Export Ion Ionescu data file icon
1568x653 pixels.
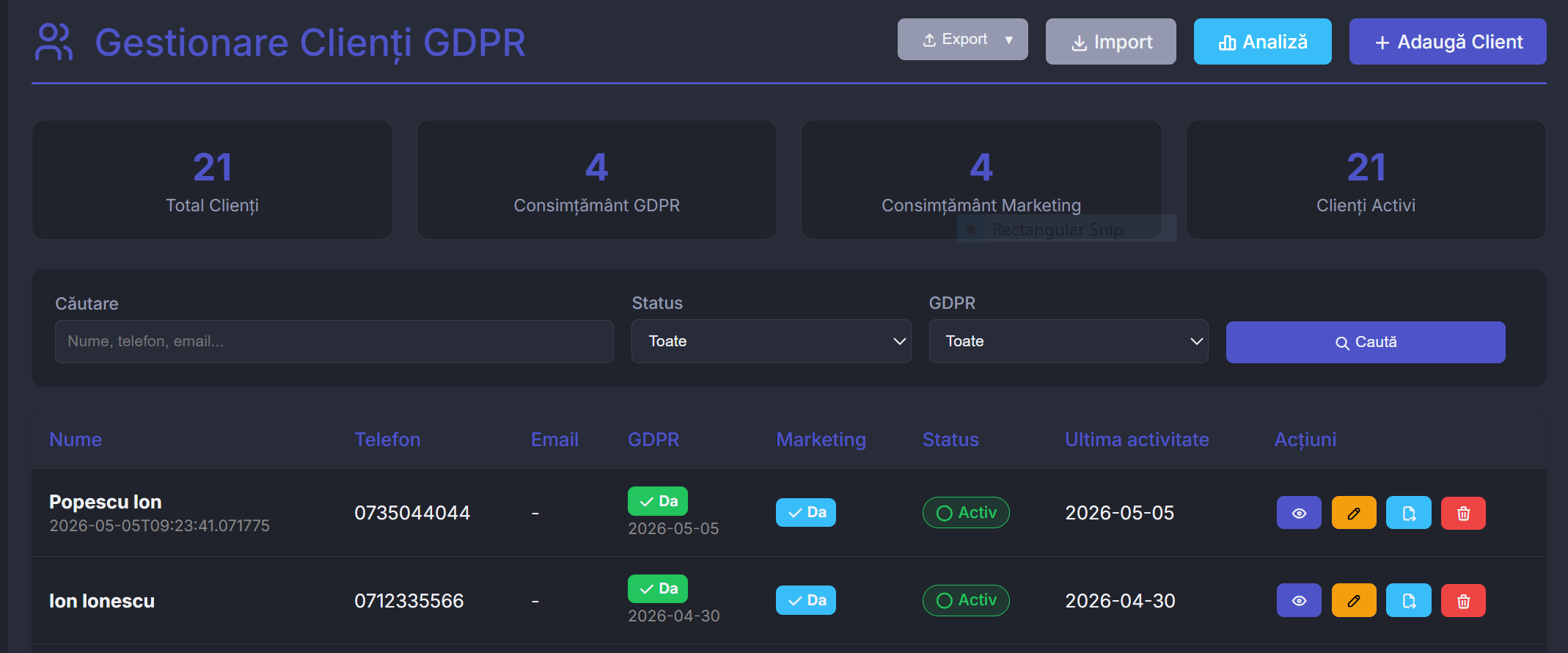1409,601
